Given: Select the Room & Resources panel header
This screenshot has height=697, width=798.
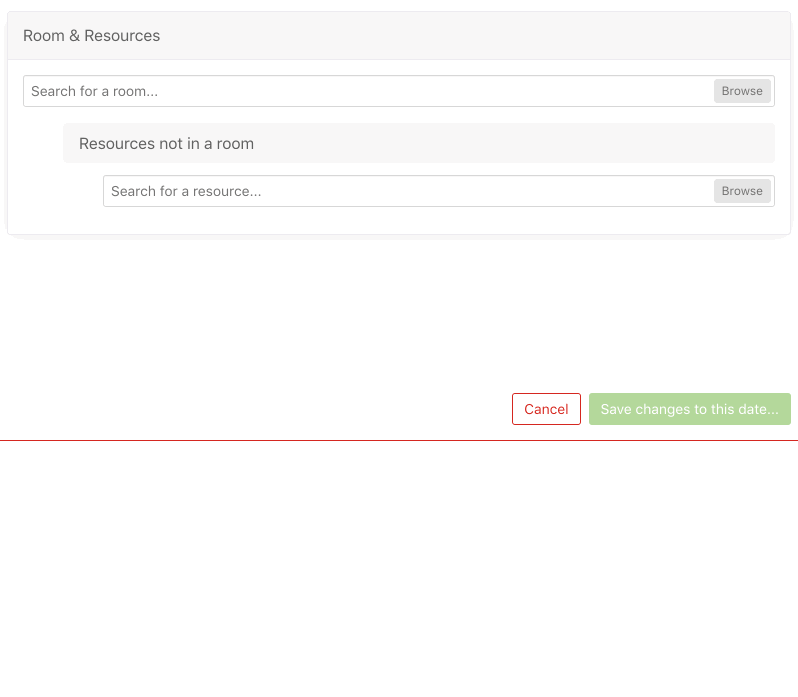Looking at the screenshot, I should [x=398, y=36].
